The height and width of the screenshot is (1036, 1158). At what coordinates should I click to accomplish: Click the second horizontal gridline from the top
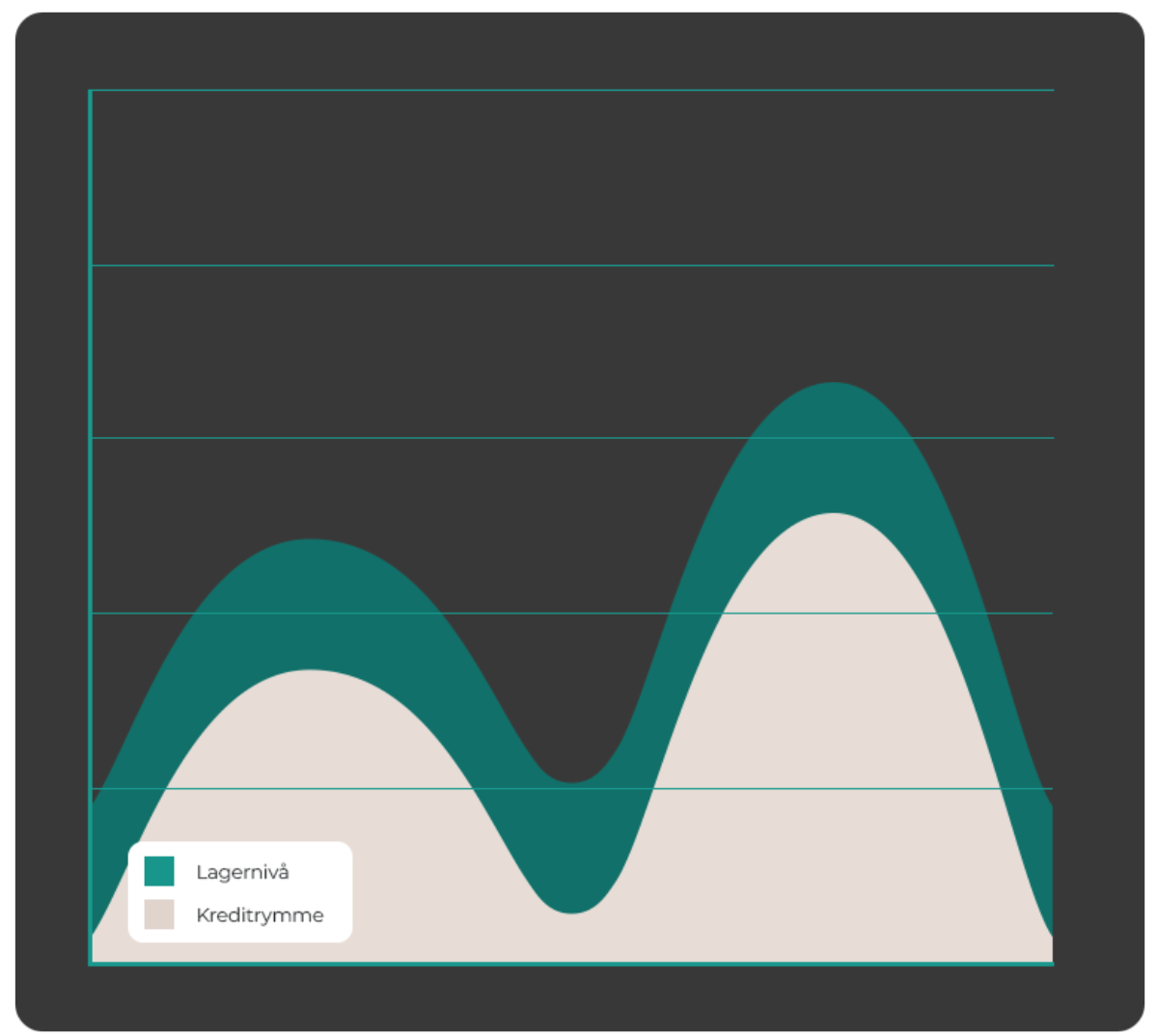pyautogui.click(x=579, y=265)
